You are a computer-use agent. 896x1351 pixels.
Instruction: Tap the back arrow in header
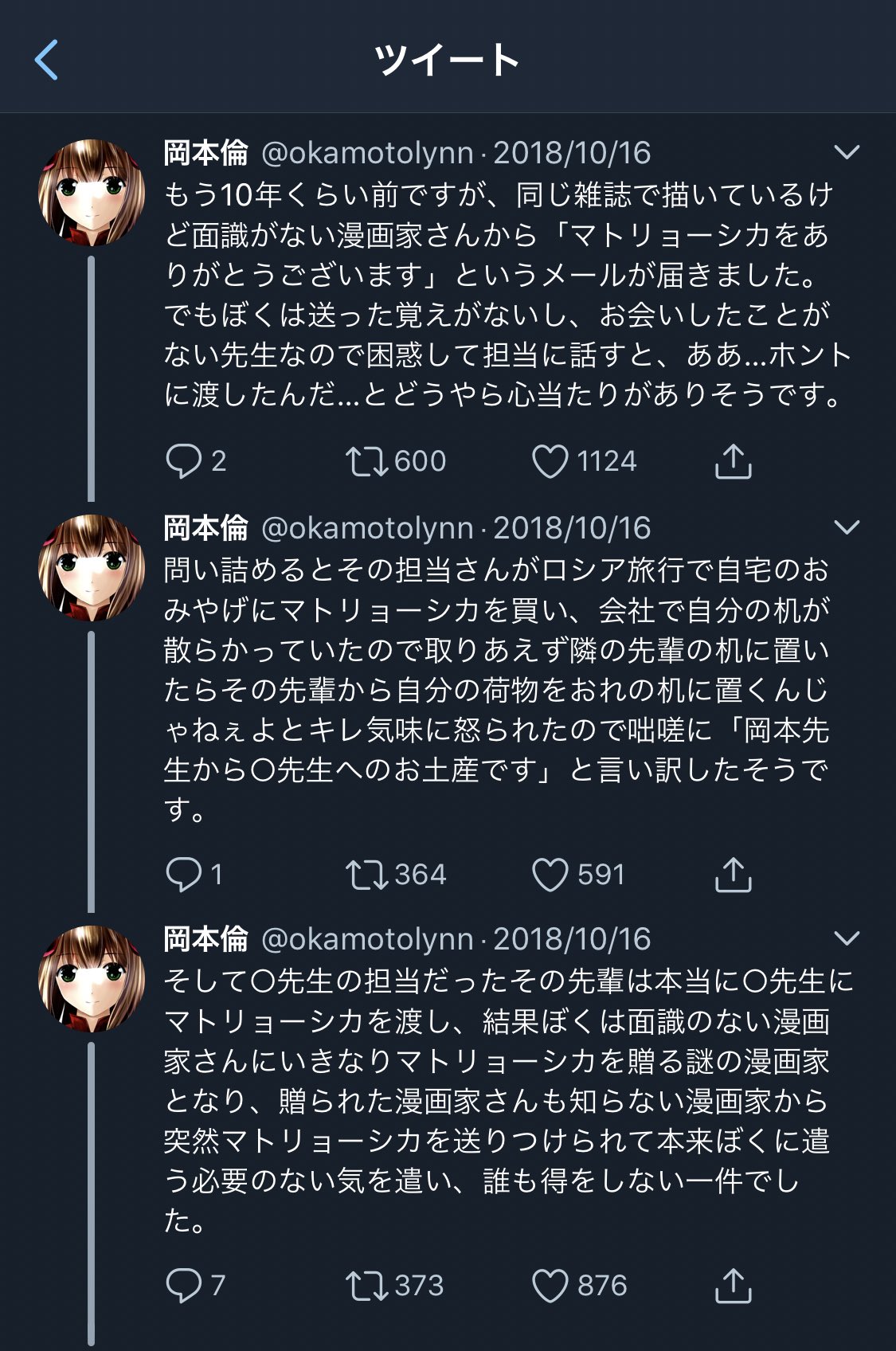point(47,60)
